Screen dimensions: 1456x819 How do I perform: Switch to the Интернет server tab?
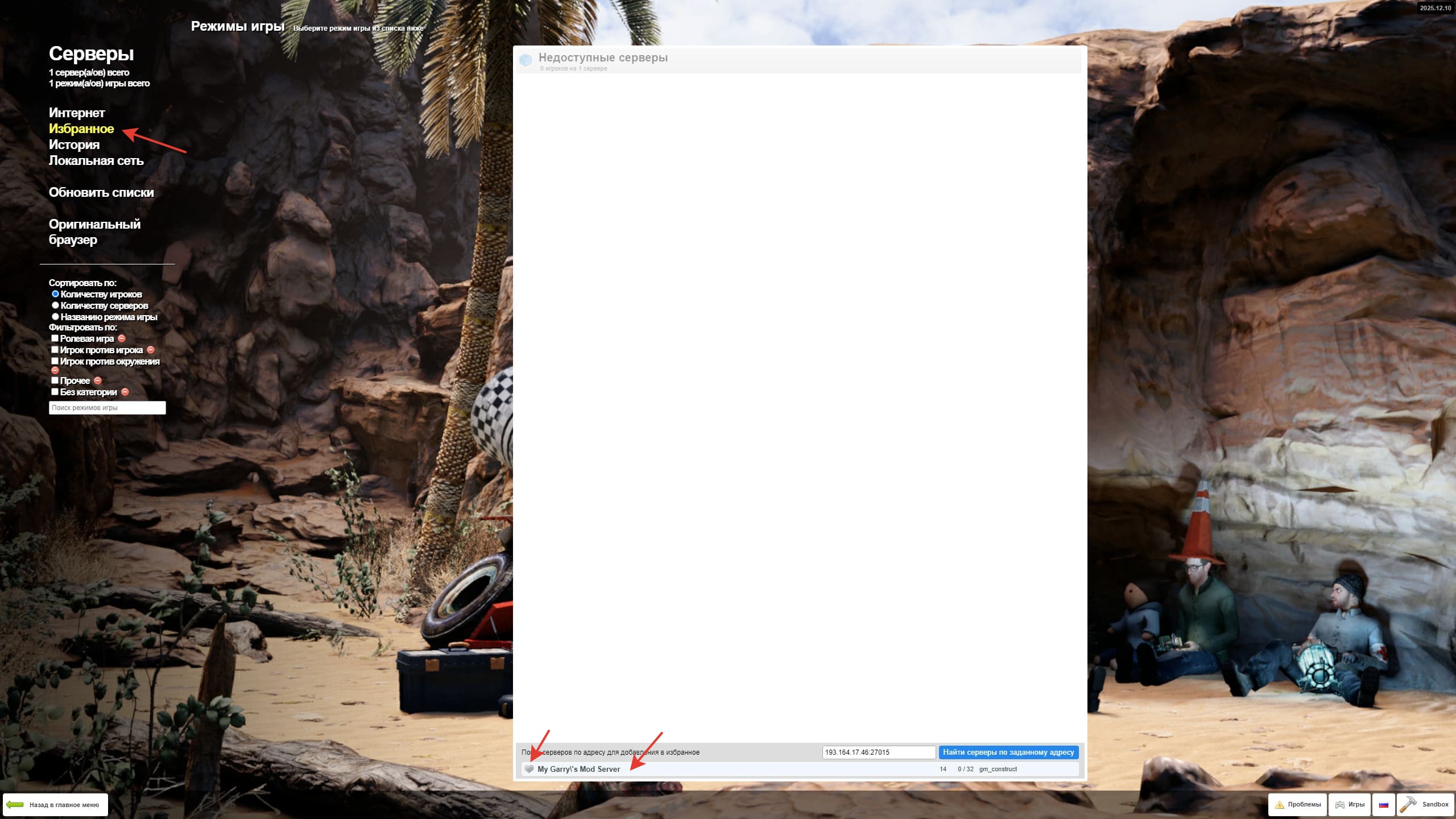click(x=77, y=113)
